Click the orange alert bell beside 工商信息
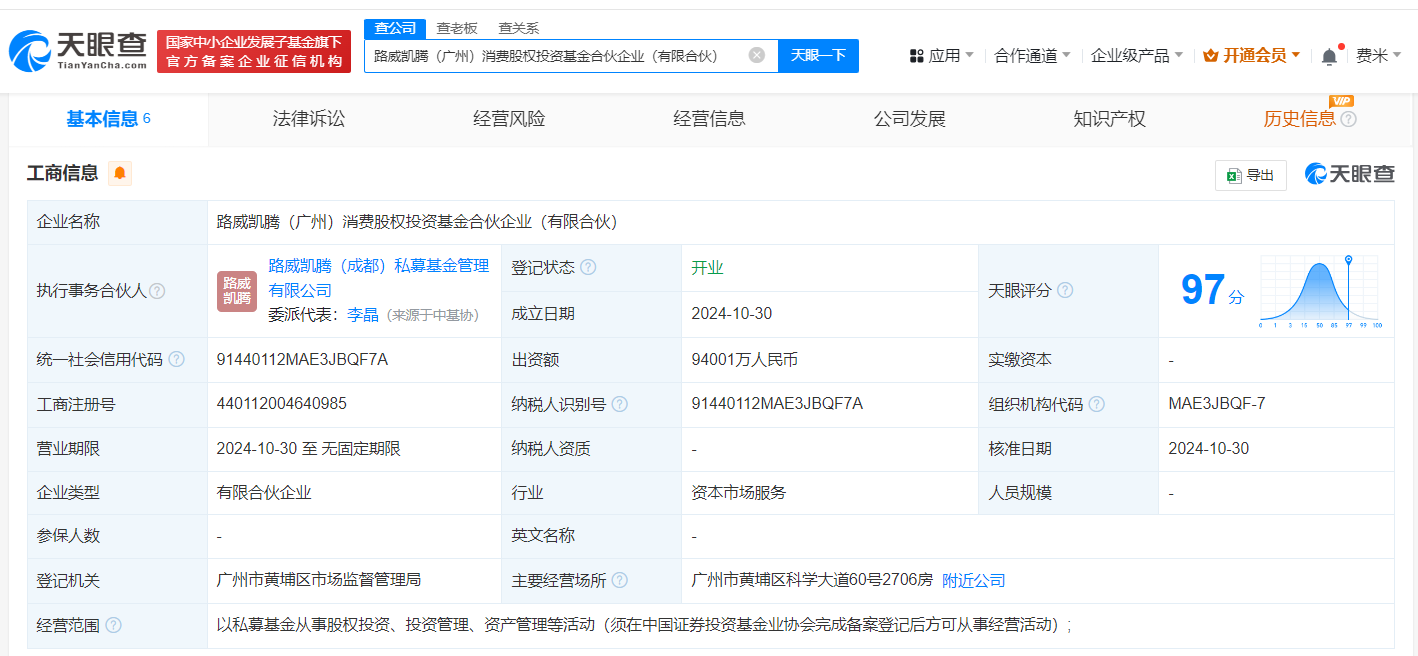Screen dimensions: 1418x656 click(x=120, y=174)
